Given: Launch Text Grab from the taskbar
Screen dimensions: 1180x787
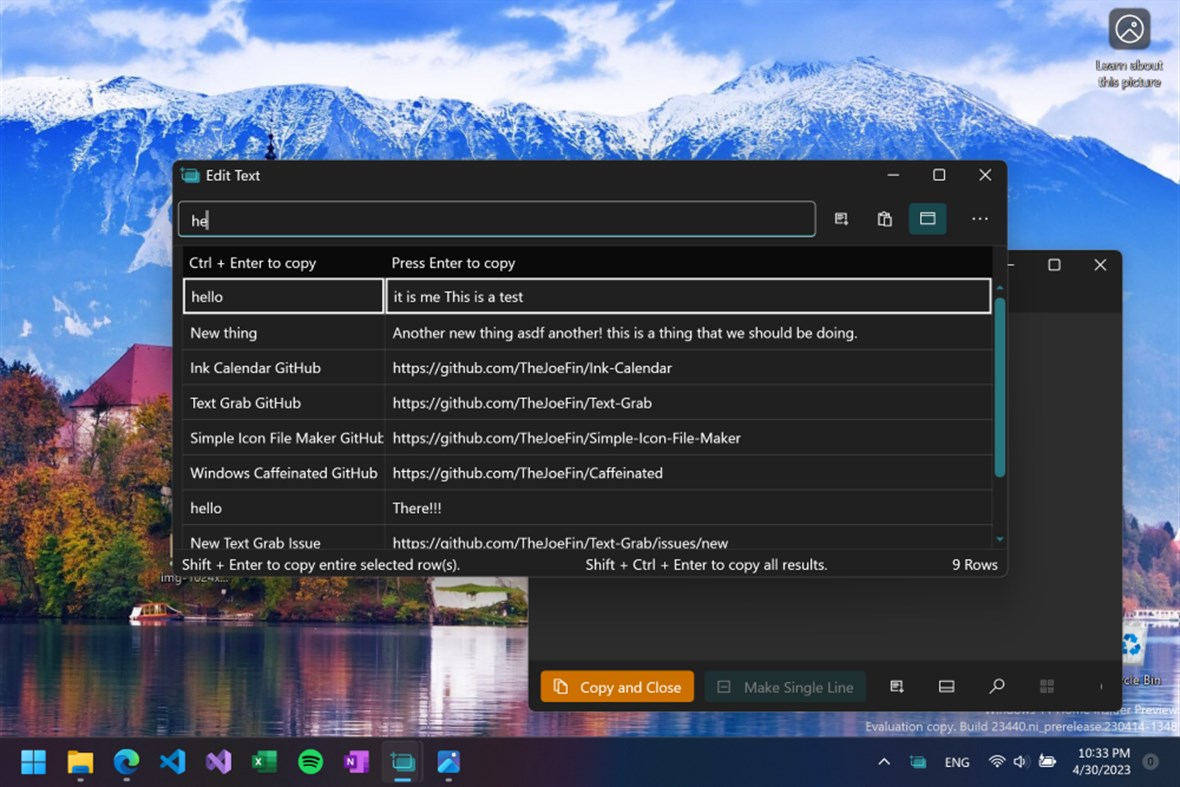Looking at the screenshot, I should (402, 762).
